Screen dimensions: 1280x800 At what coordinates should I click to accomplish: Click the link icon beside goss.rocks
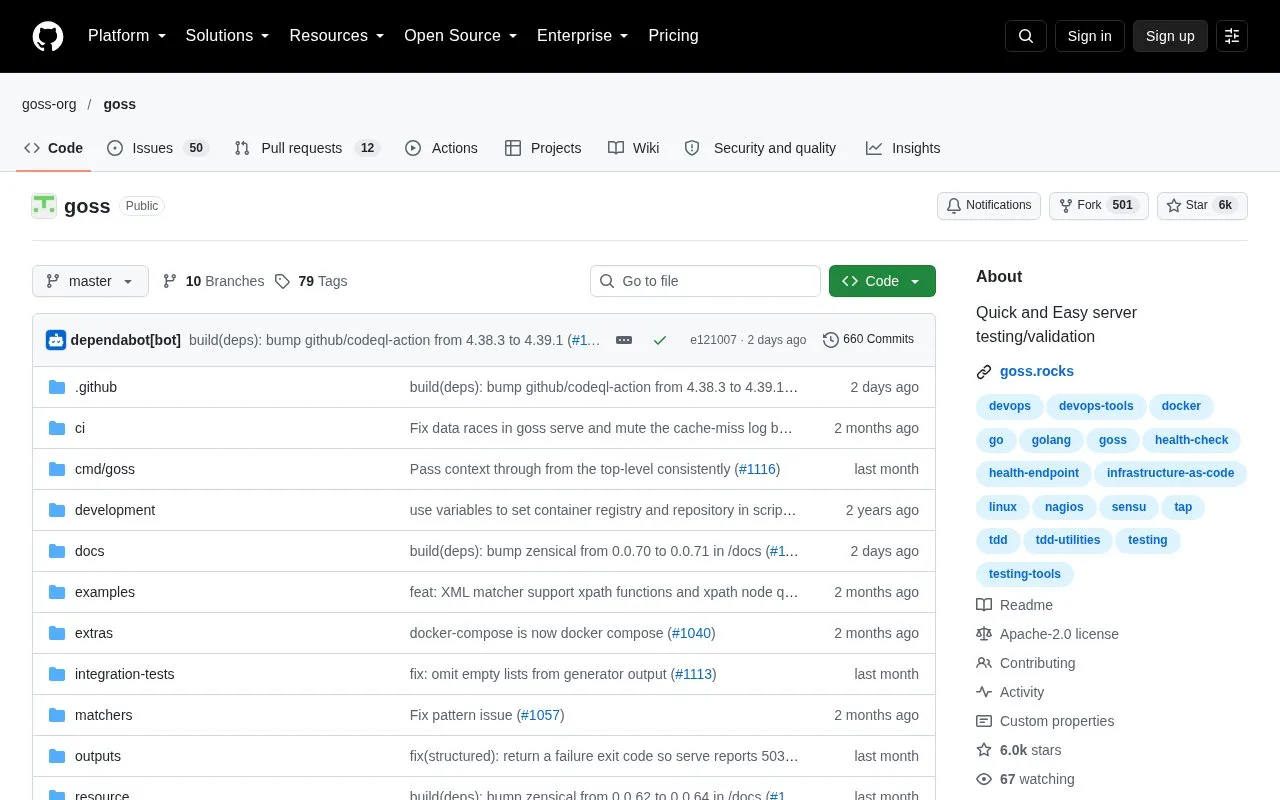(x=984, y=372)
